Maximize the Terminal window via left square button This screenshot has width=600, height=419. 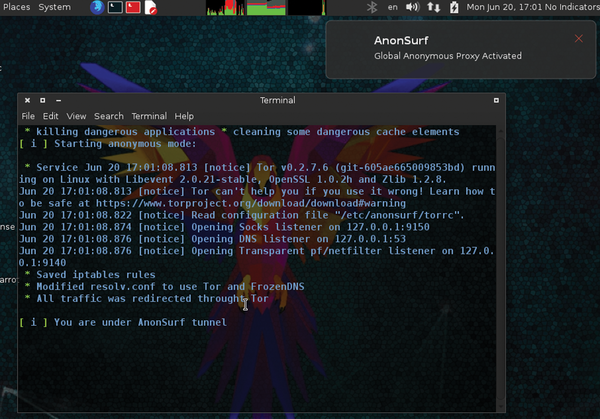click(x=42, y=100)
